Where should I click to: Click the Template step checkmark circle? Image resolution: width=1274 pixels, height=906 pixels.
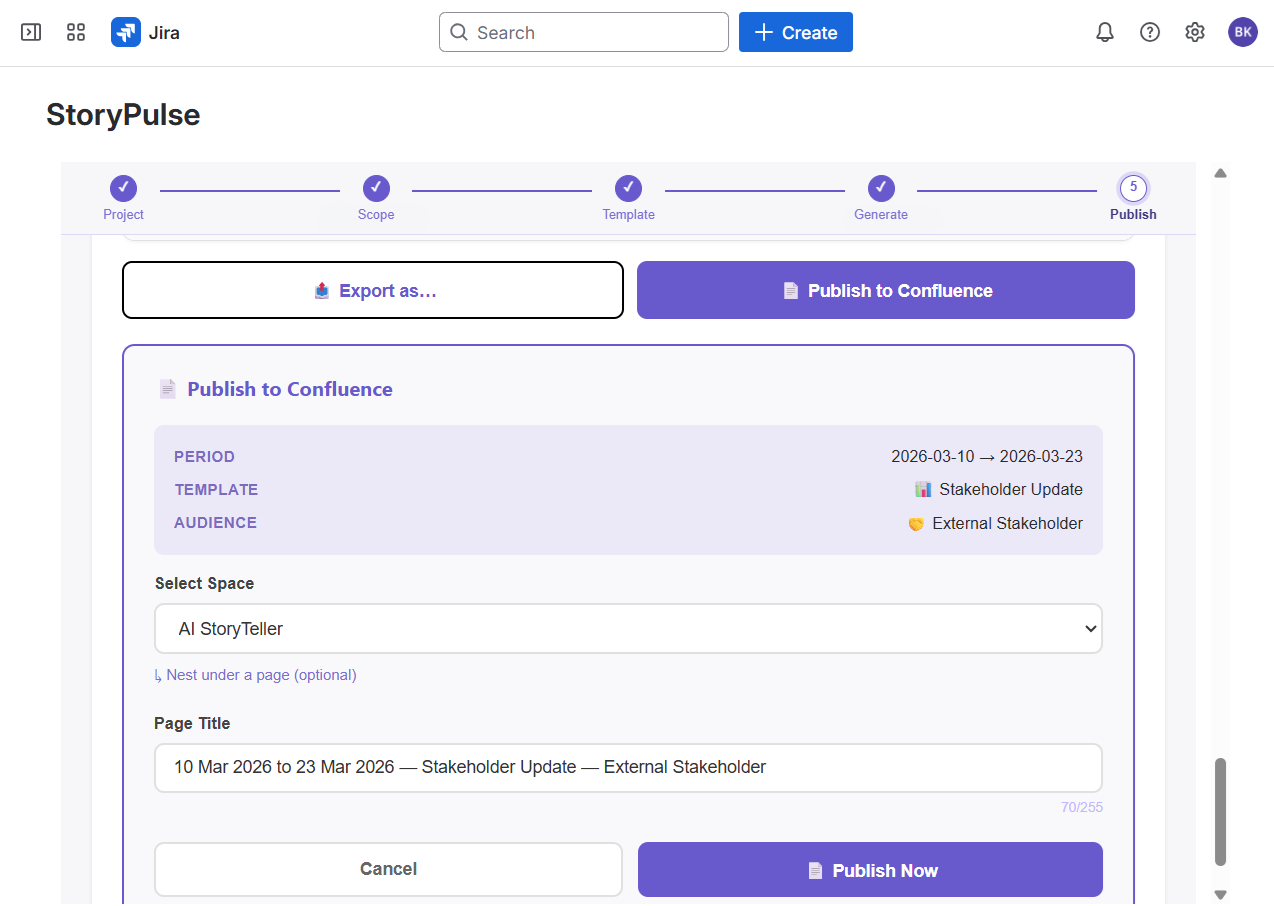628,188
